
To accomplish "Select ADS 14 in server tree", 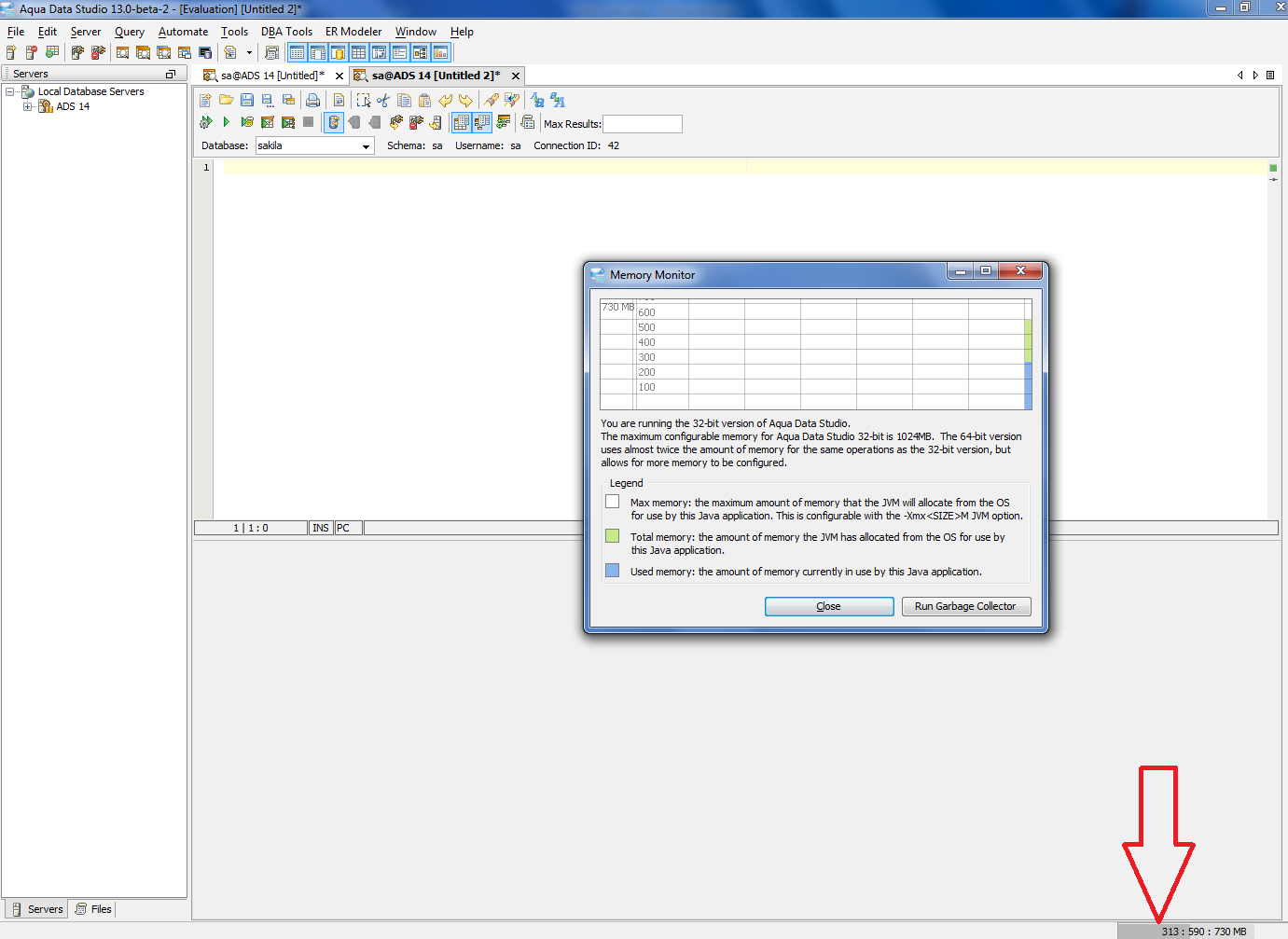I will (73, 106).
